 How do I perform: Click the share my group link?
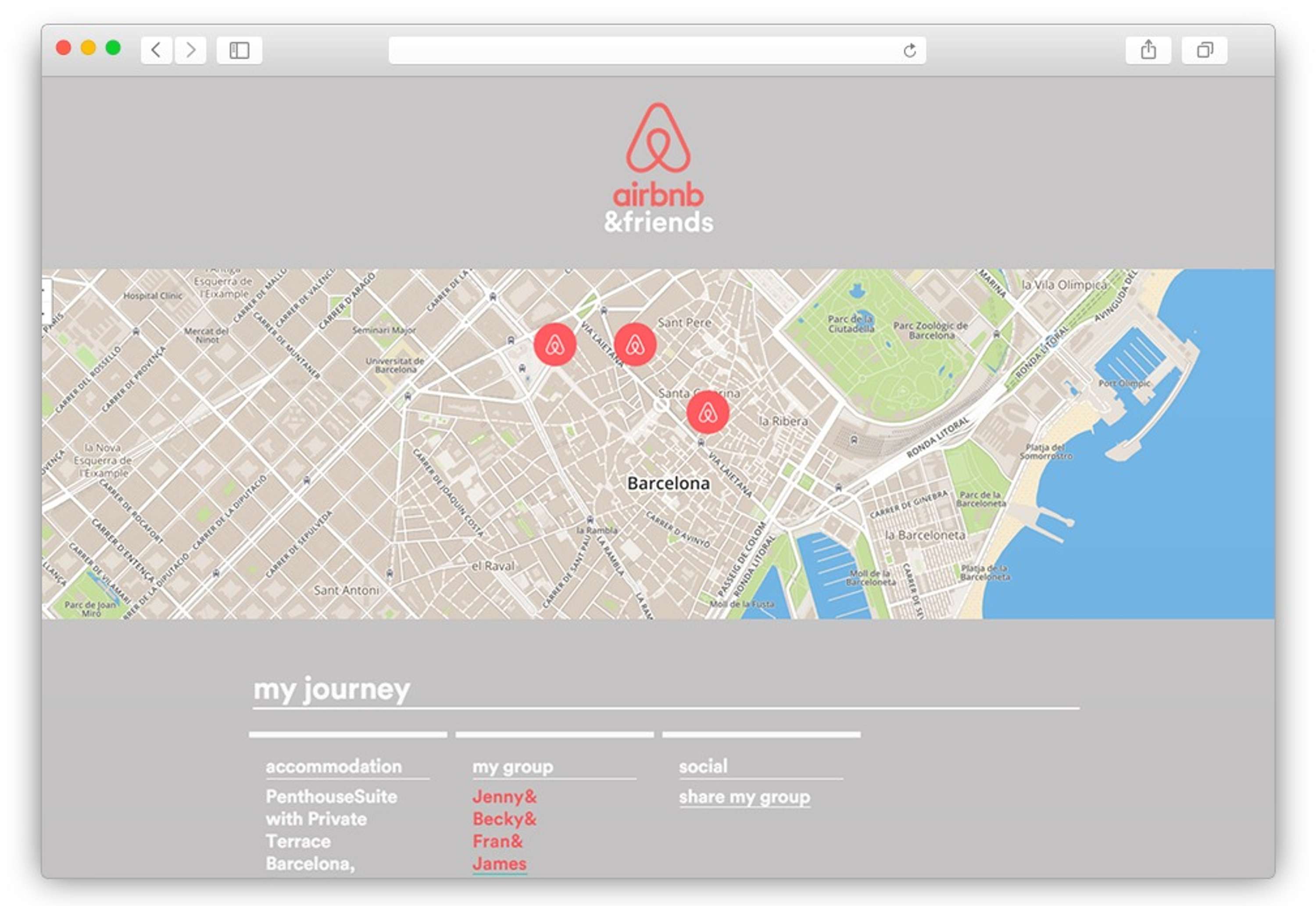(x=744, y=797)
